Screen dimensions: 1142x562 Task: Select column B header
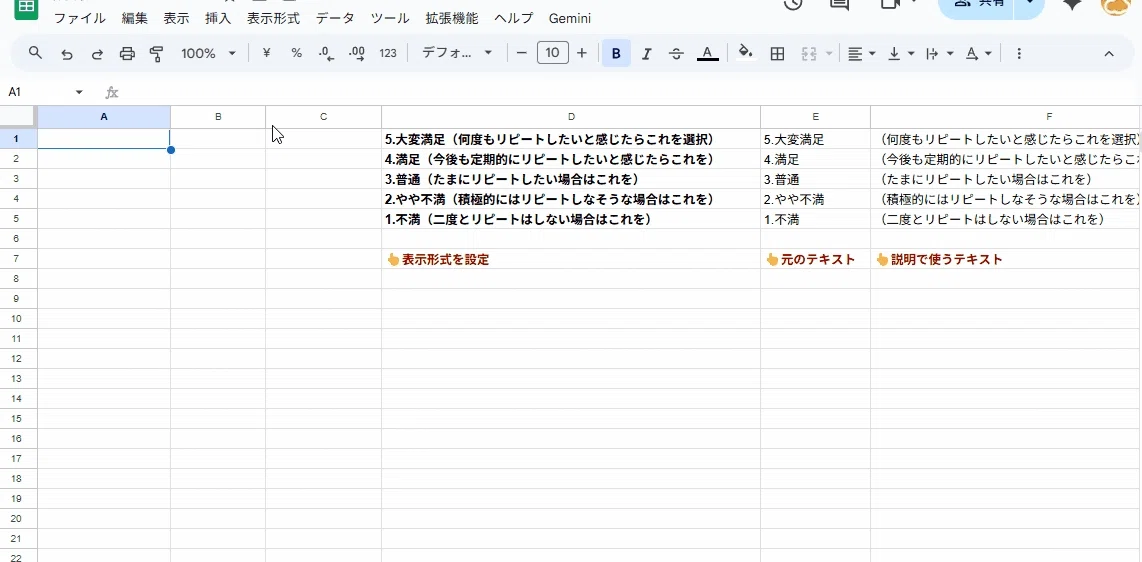[x=218, y=116]
